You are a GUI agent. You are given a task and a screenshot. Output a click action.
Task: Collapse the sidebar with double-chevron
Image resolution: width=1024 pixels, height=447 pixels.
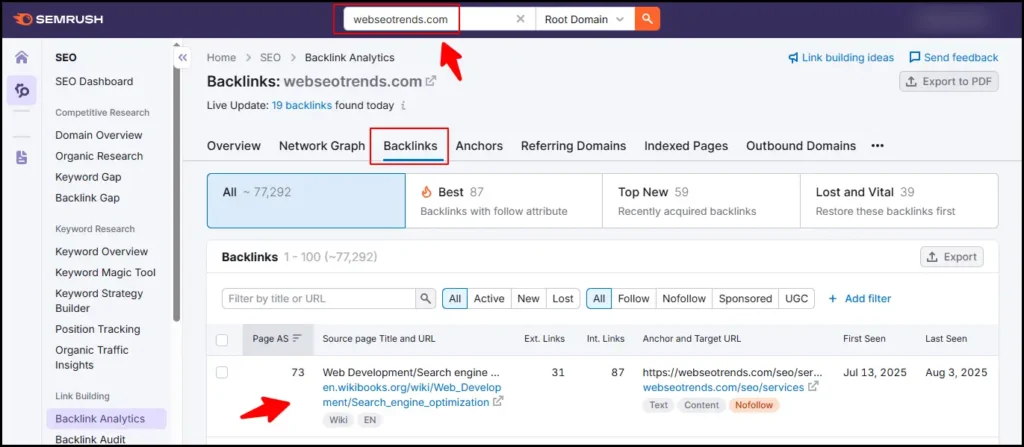pyautogui.click(x=182, y=58)
